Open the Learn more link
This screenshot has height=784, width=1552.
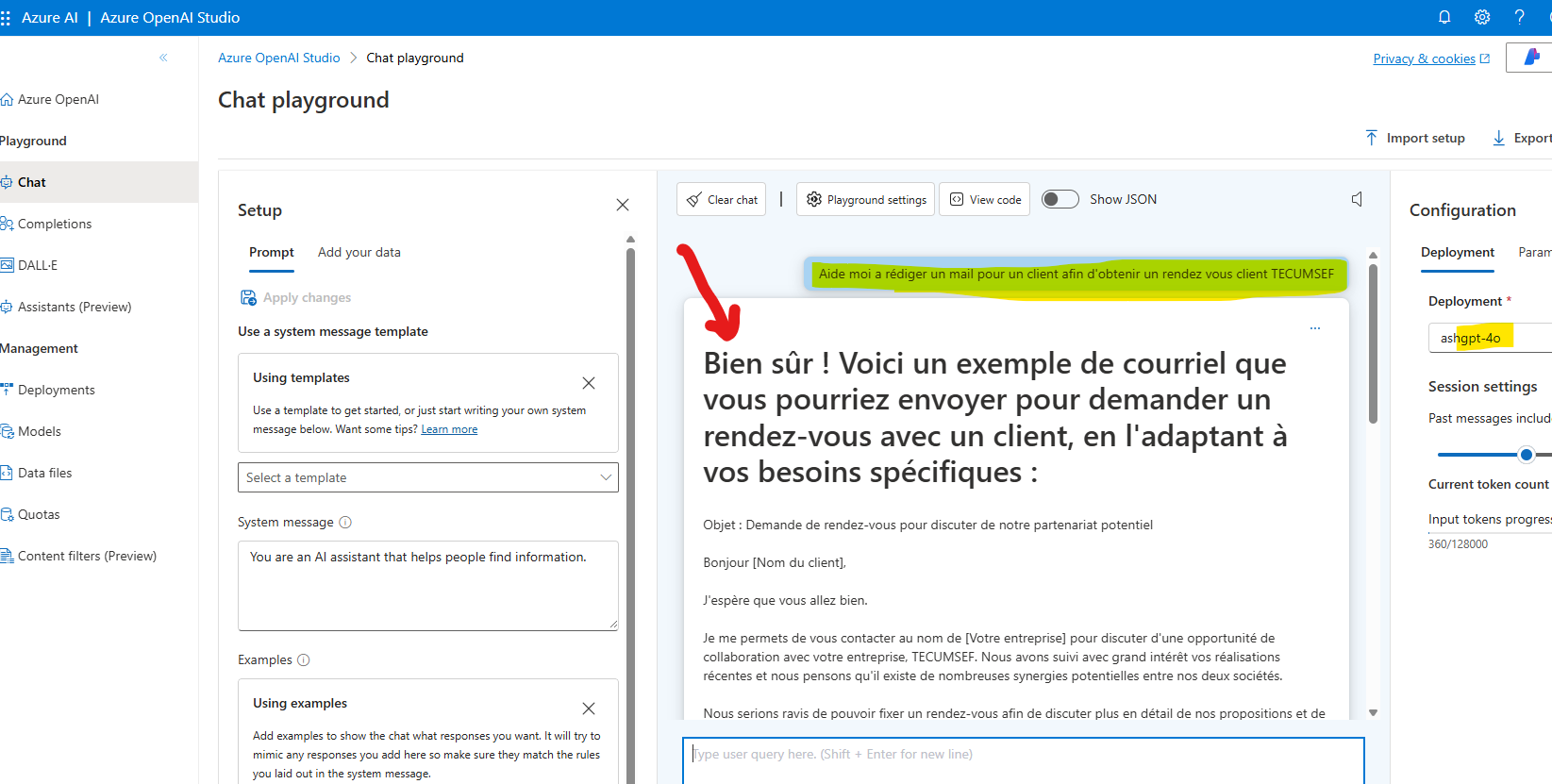(449, 429)
